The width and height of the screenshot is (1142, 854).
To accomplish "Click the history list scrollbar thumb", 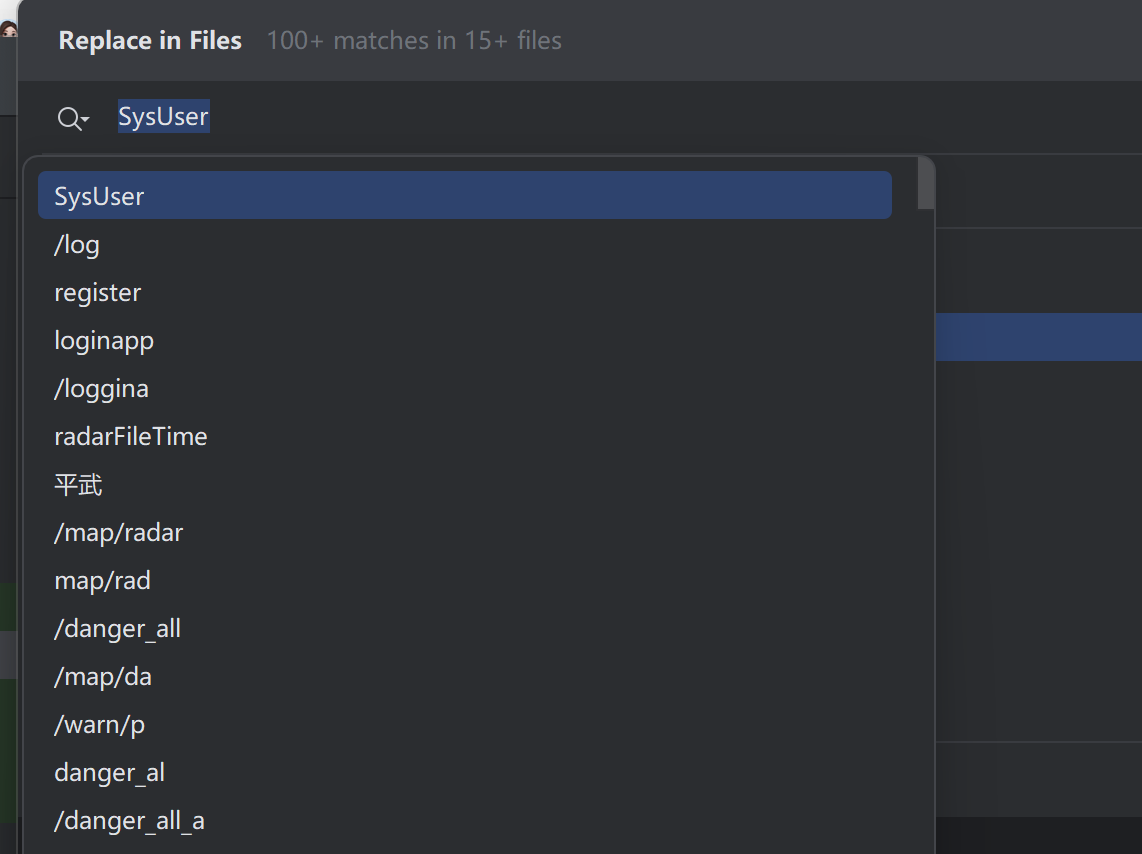I will click(x=926, y=183).
